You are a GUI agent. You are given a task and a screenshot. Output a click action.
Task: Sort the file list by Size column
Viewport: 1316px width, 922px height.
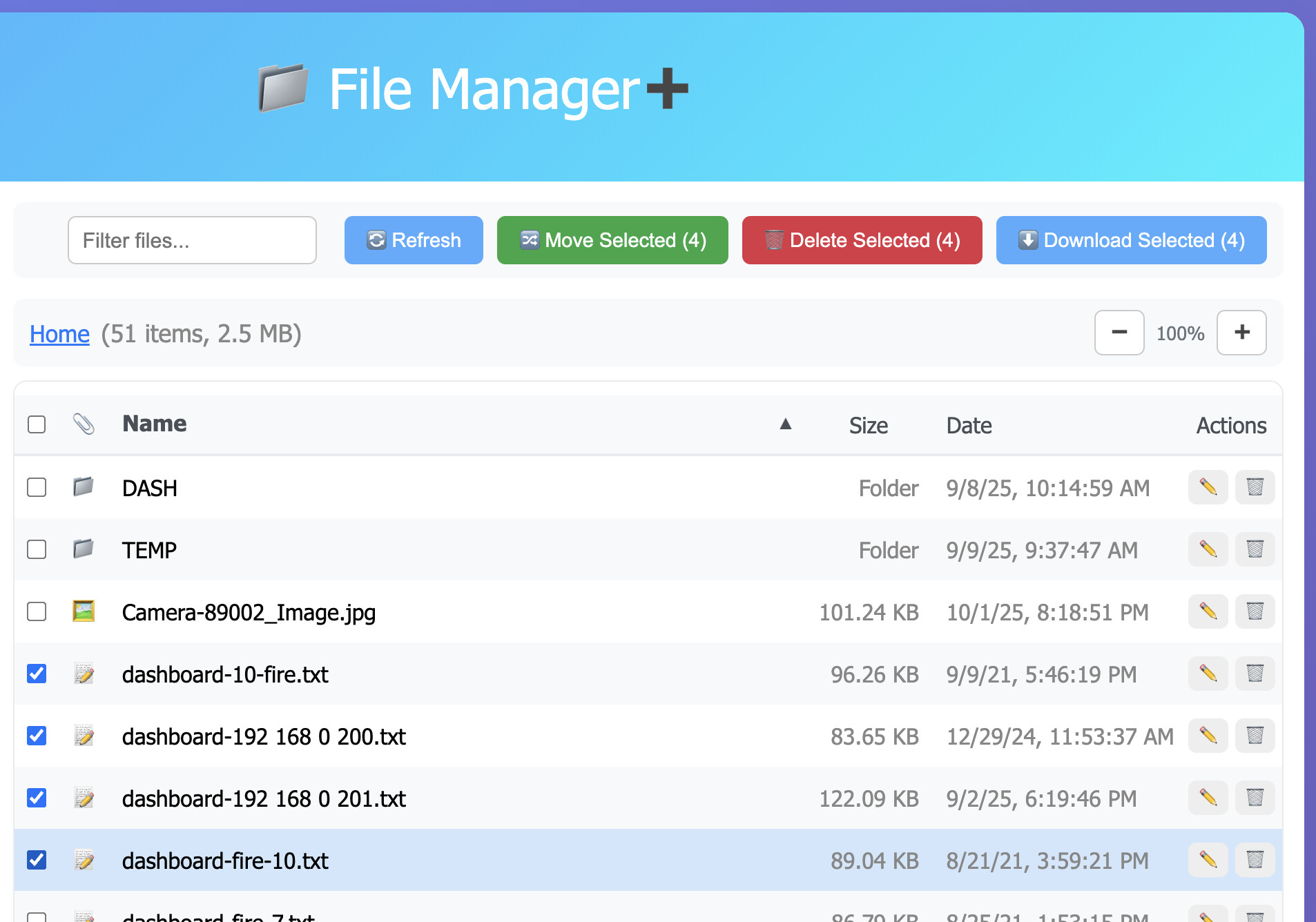point(868,425)
